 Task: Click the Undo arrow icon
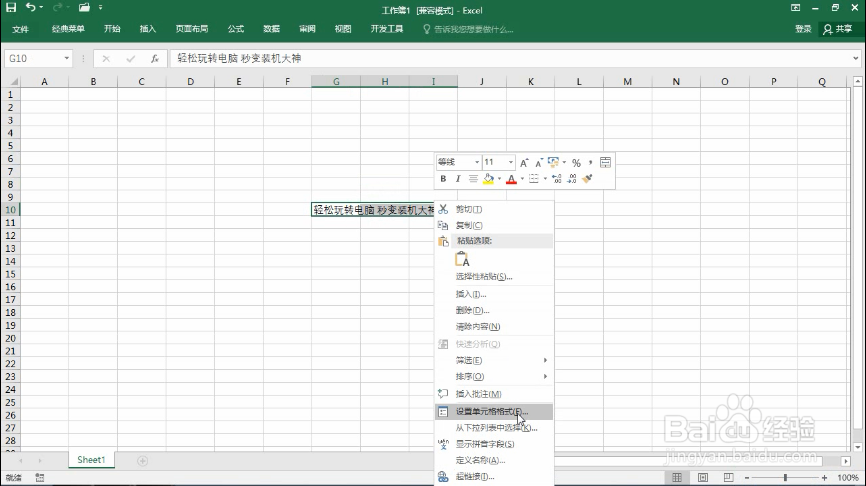click(30, 8)
